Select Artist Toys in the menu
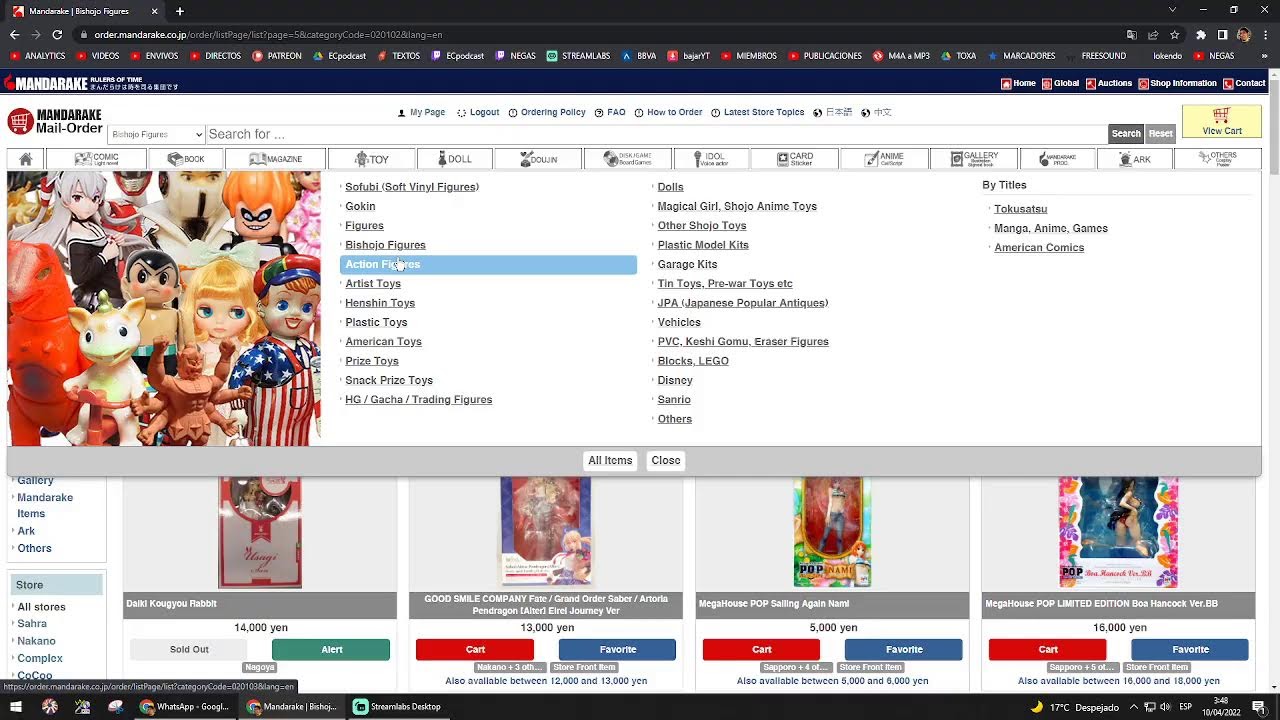This screenshot has width=1280, height=720. point(373,284)
